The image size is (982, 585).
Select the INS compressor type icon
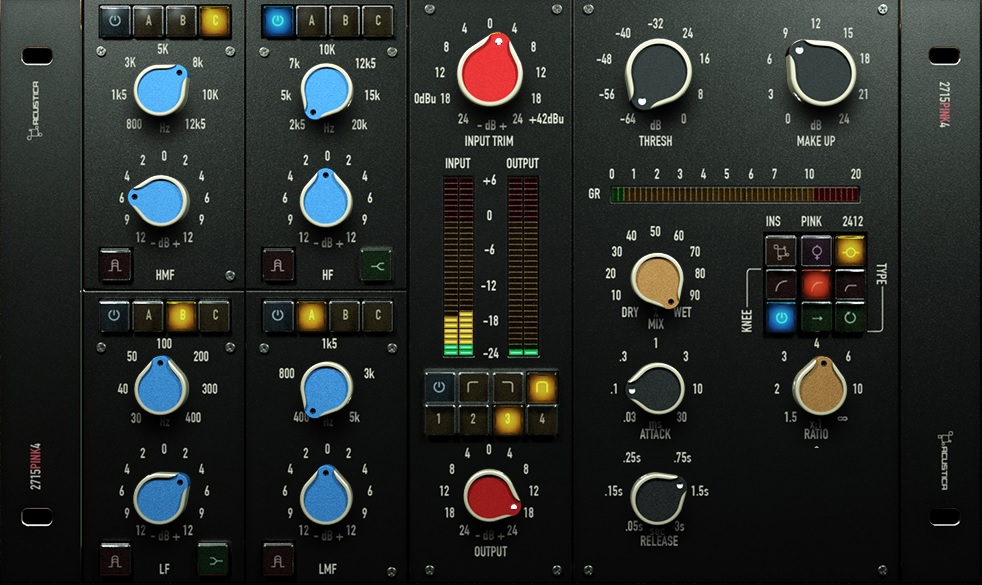[781, 251]
